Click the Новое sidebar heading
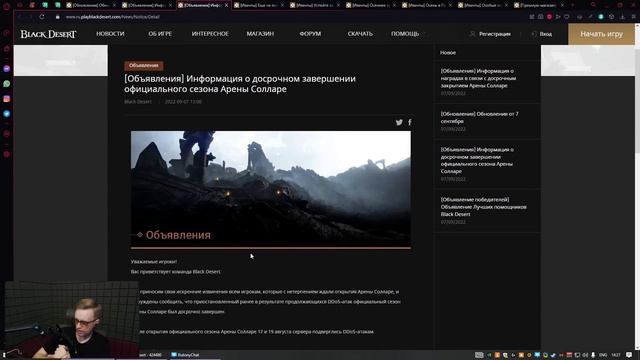640x360 pixels. tap(448, 53)
